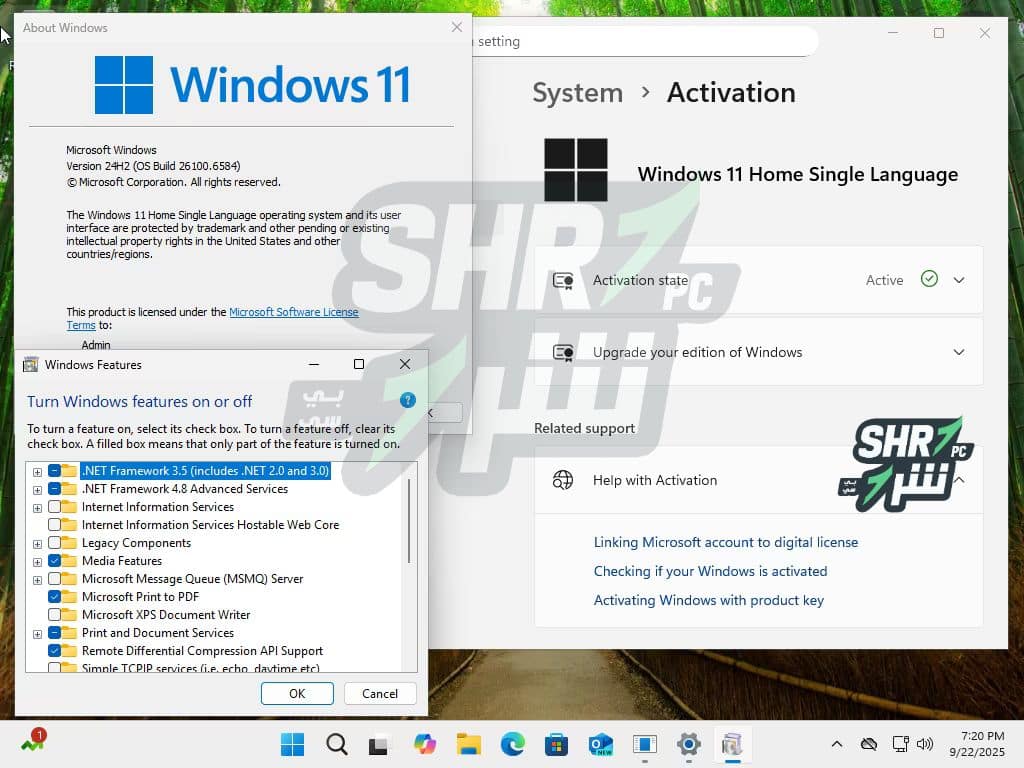
Task: Uncheck the Media Features checkbox
Action: (54, 561)
